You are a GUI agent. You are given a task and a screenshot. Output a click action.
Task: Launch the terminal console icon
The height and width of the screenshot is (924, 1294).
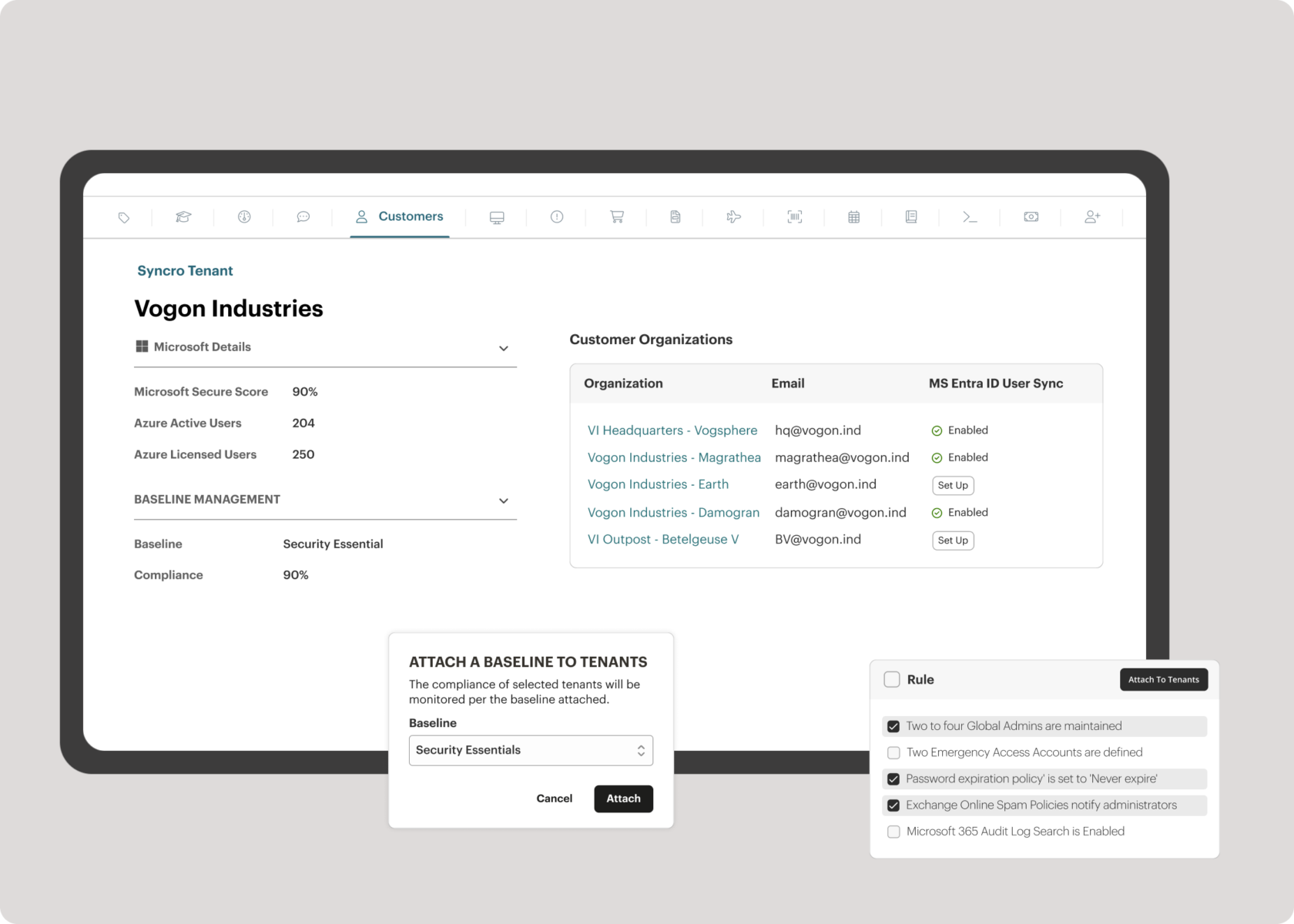pos(970,217)
